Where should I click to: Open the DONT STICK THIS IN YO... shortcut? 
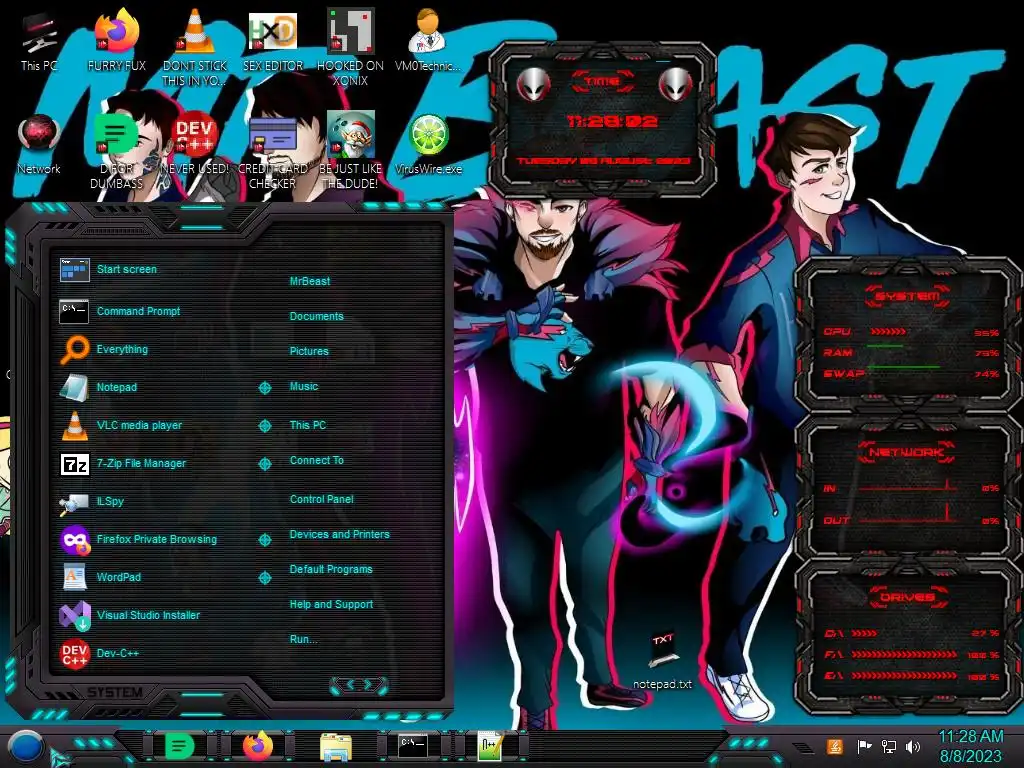point(195,49)
